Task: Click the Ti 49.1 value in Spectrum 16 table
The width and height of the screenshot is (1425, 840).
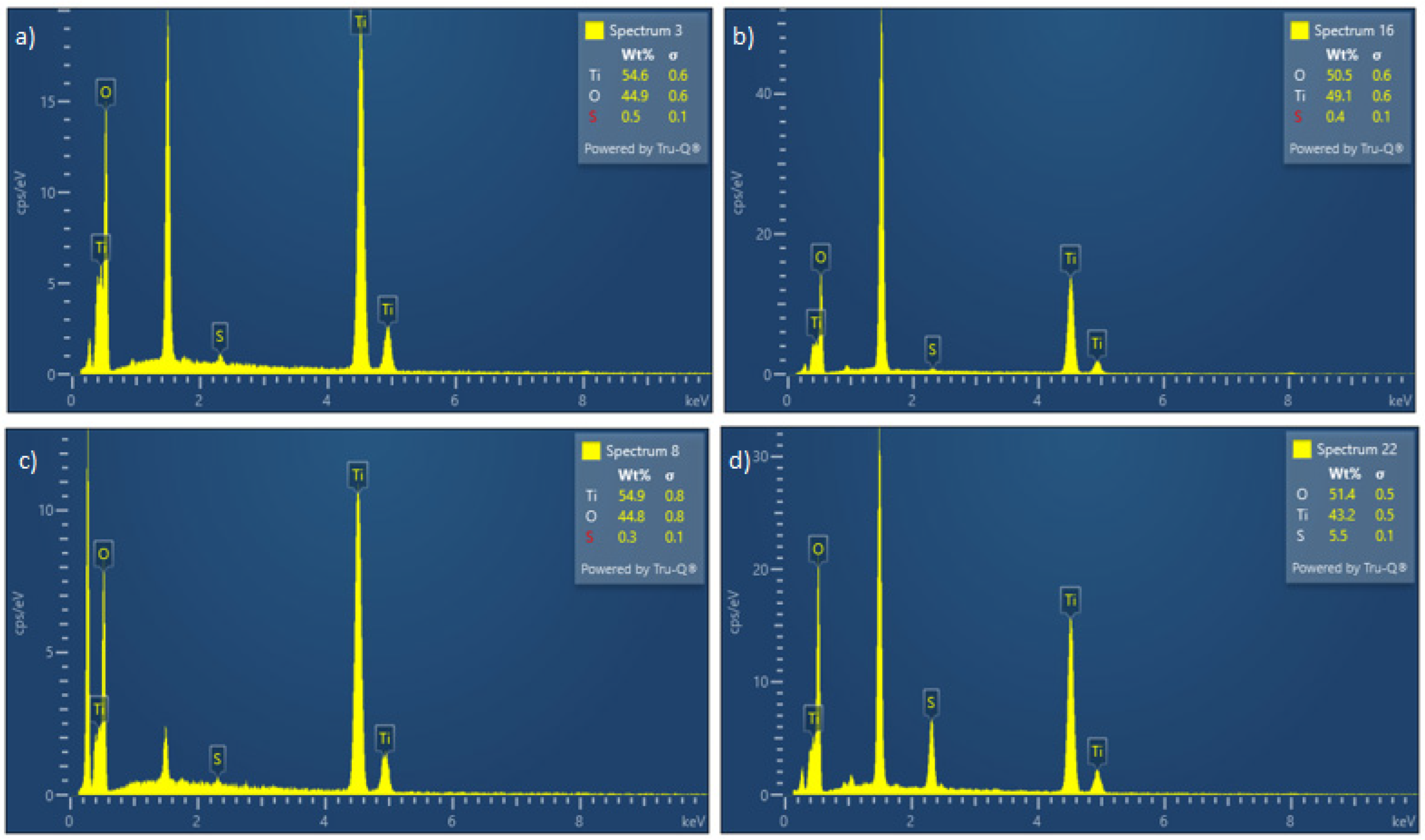Action: (1339, 96)
